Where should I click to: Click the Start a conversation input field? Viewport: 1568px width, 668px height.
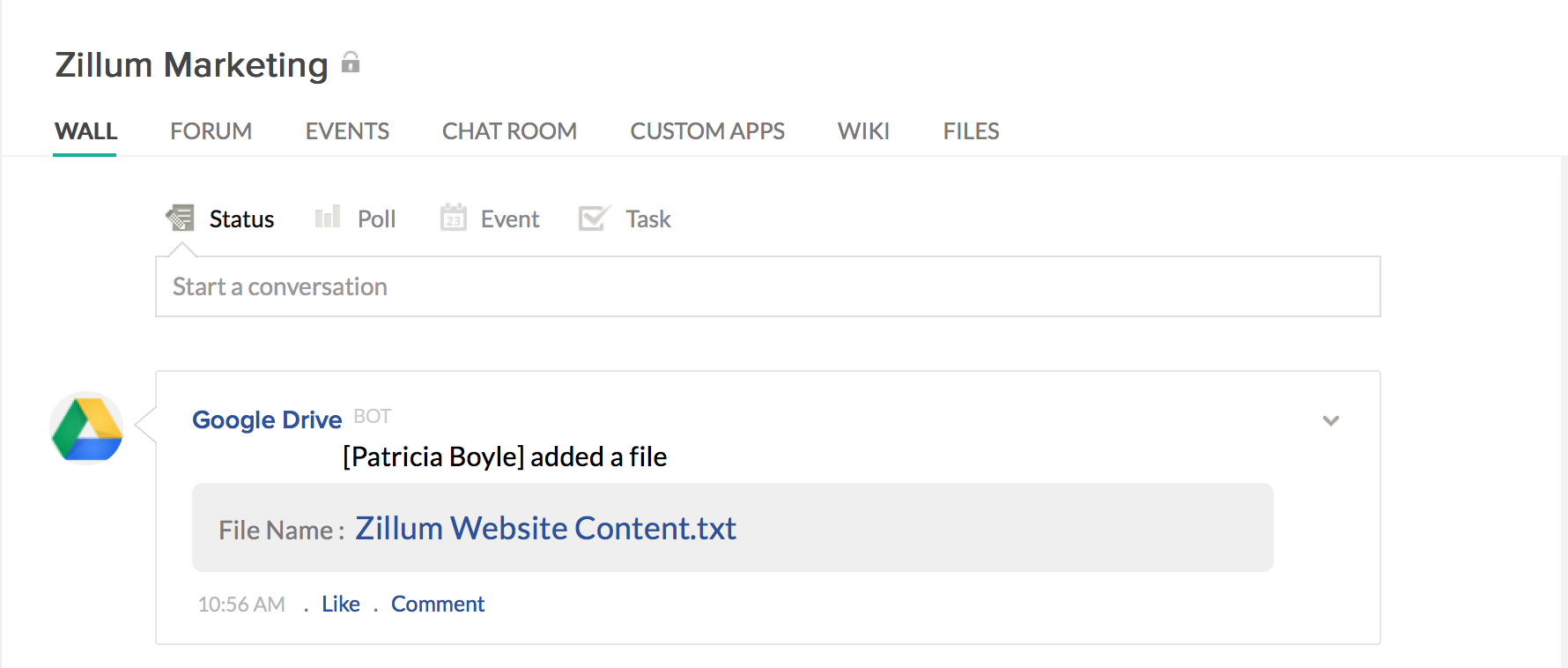point(768,286)
